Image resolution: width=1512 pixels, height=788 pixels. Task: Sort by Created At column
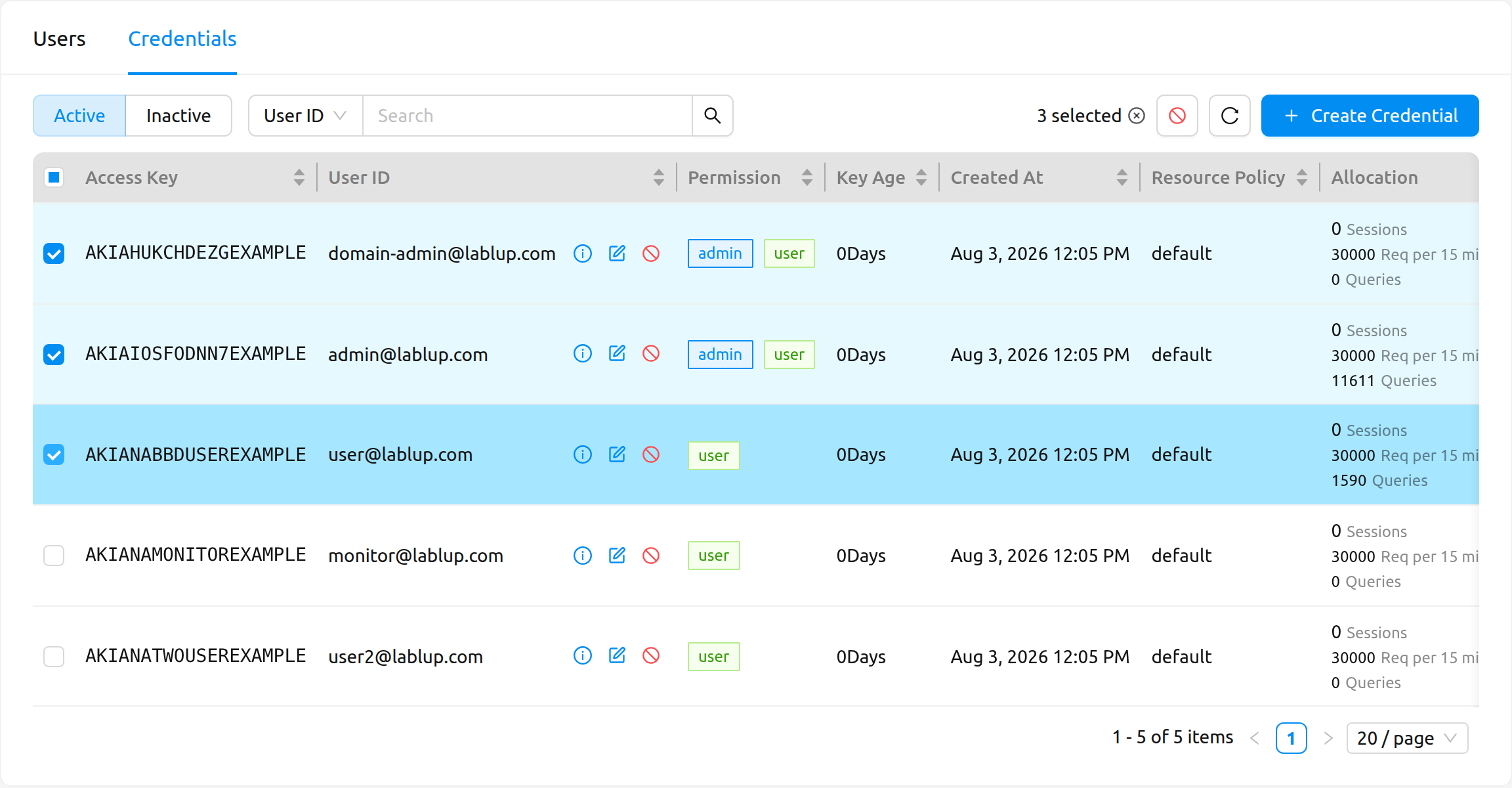click(1122, 177)
